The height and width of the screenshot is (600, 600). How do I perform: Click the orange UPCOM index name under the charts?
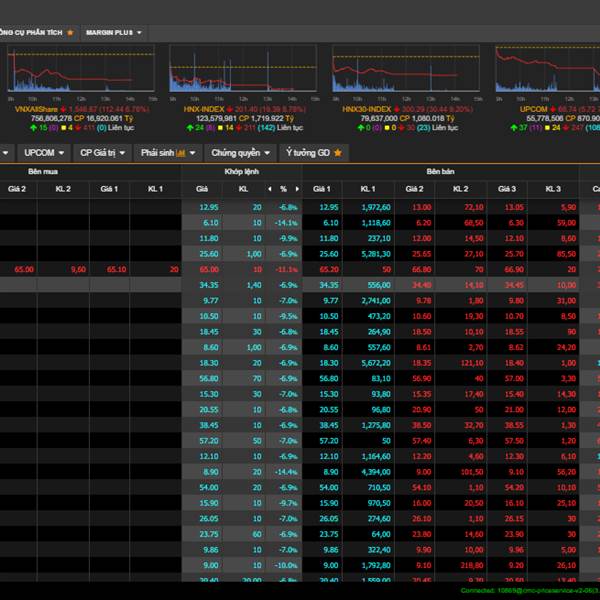pyautogui.click(x=533, y=109)
